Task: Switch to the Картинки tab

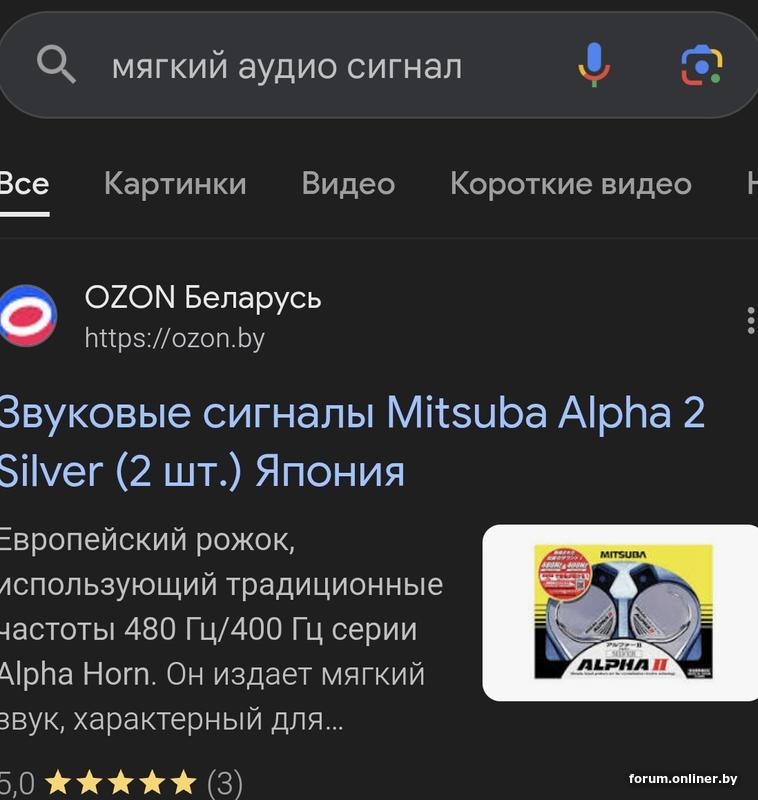Action: [x=175, y=184]
